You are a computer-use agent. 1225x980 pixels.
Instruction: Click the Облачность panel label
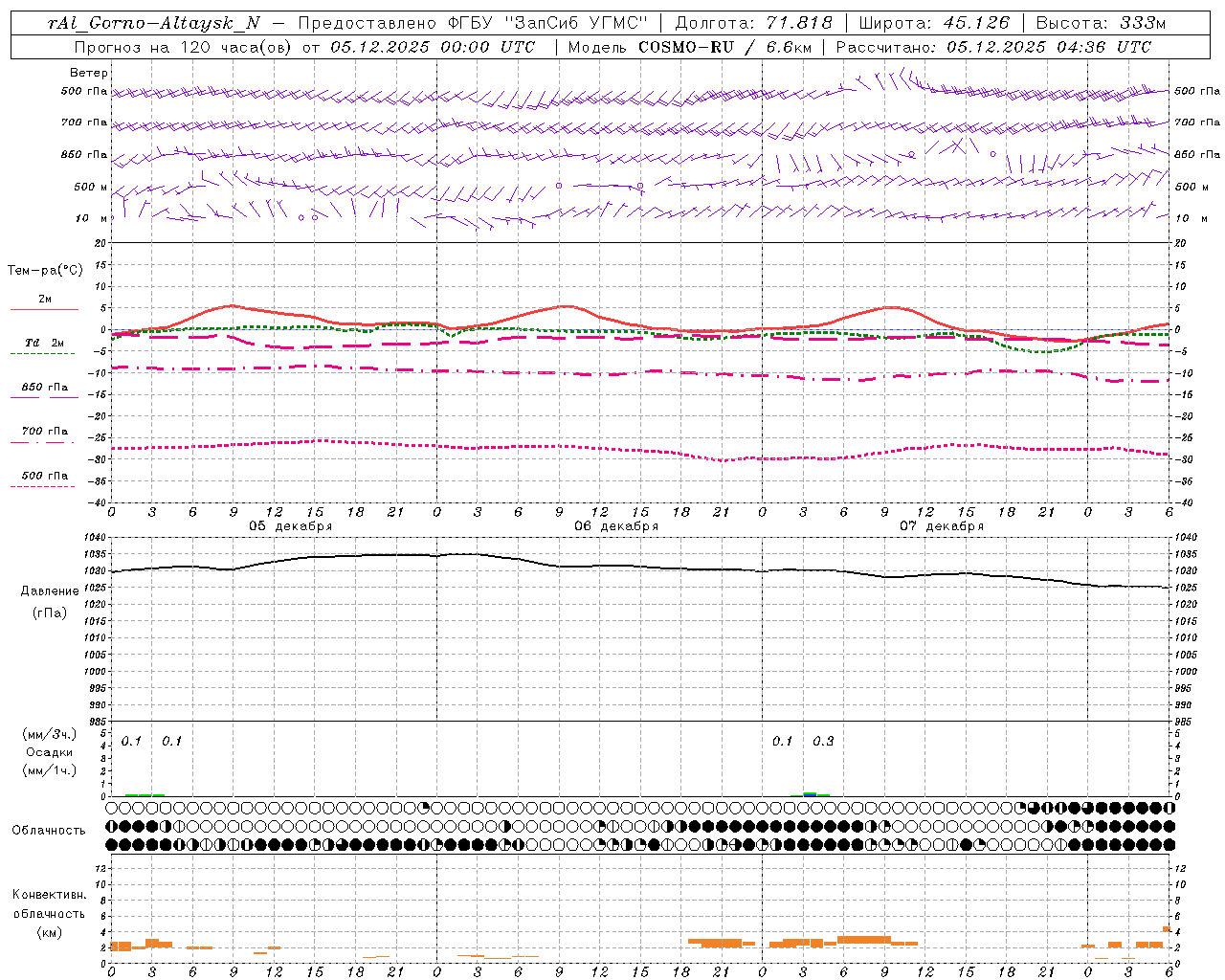point(49,831)
